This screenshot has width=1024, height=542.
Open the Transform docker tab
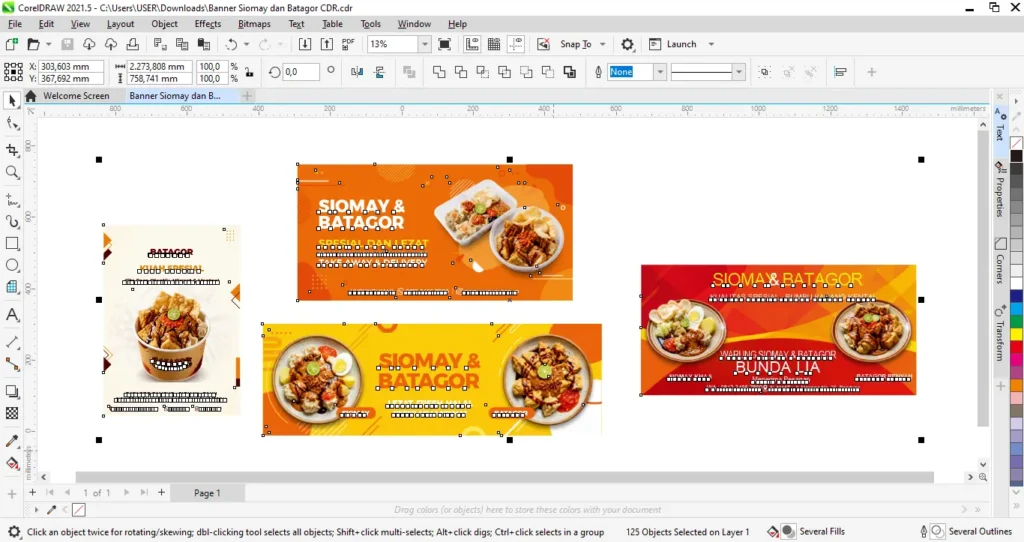tap(1000, 333)
